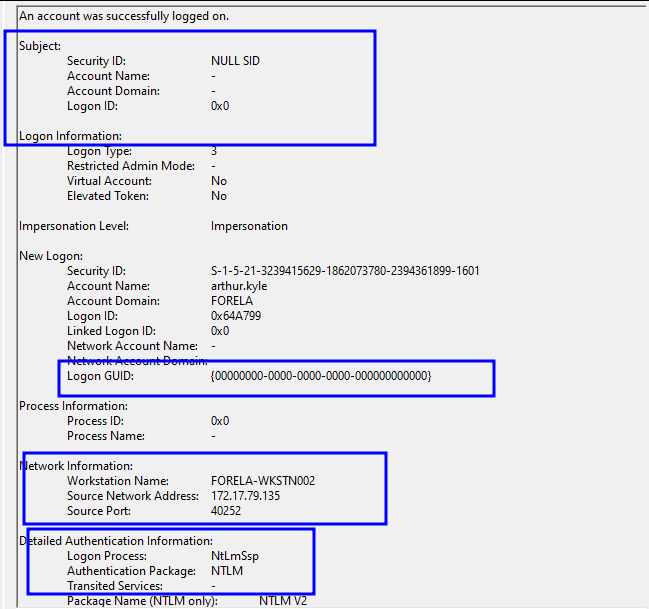Click the FORELA account domain value
The width and height of the screenshot is (649, 609).
pos(232,301)
